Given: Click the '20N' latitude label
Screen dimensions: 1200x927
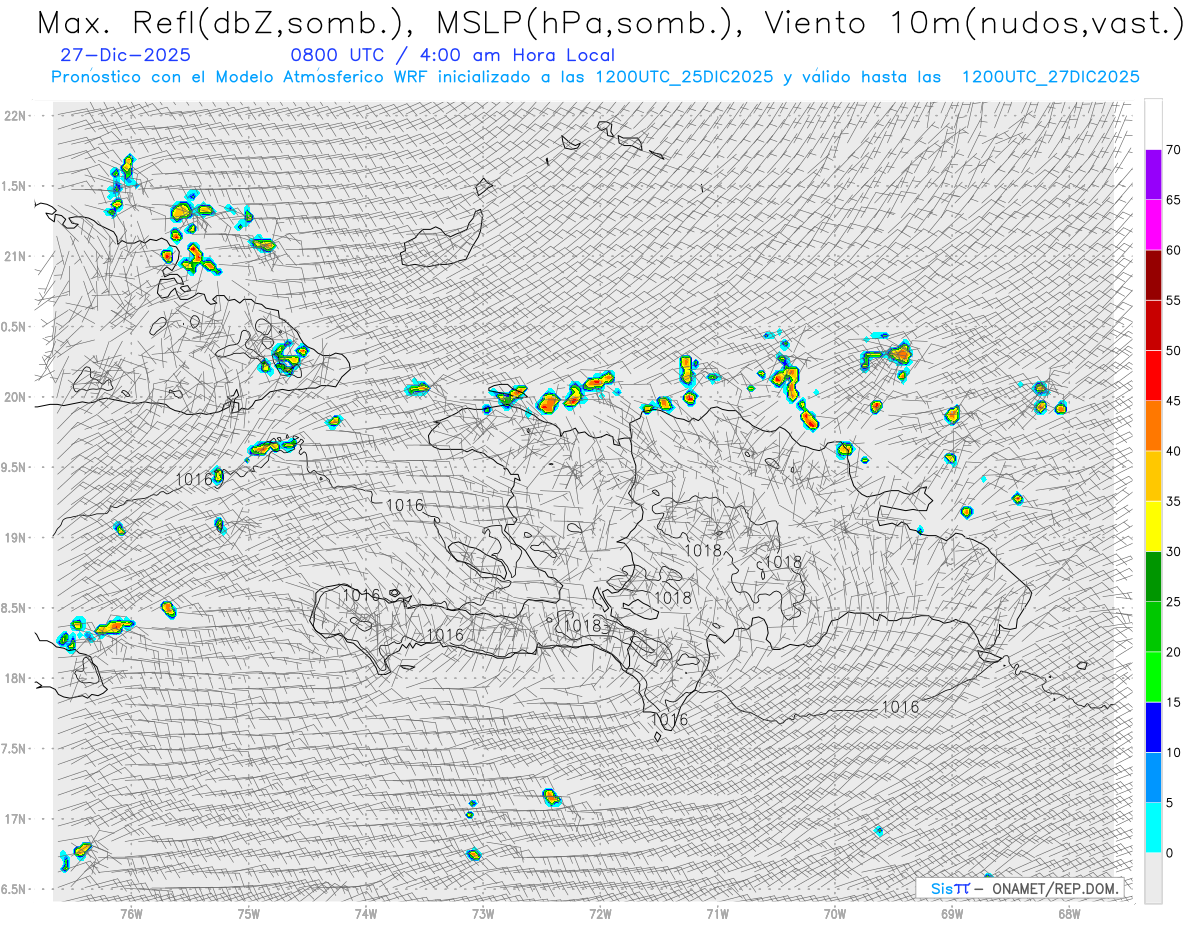Looking at the screenshot, I should click(16, 397).
